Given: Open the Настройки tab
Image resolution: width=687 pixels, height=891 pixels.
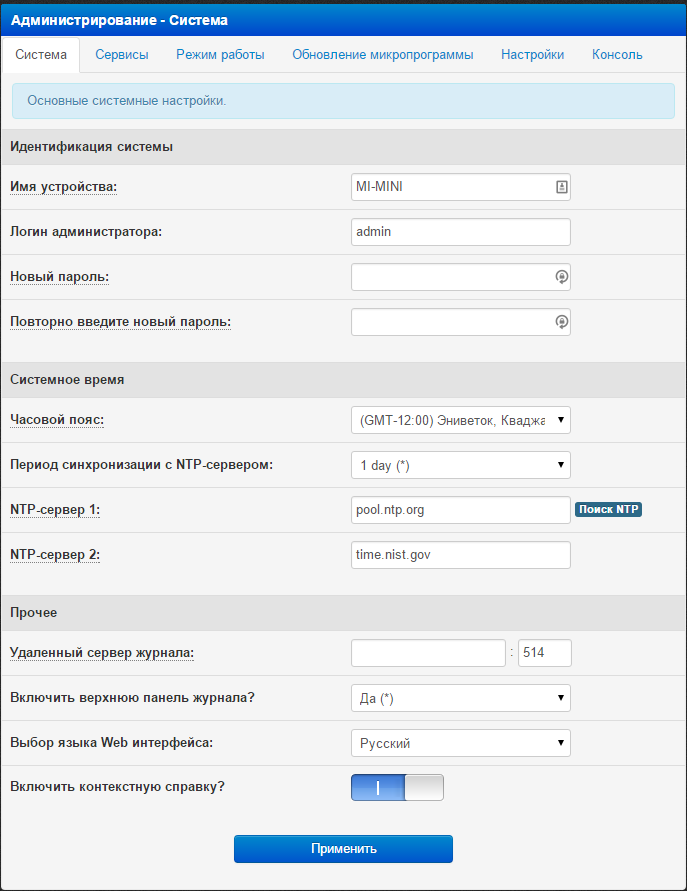Looking at the screenshot, I should pyautogui.click(x=532, y=55).
